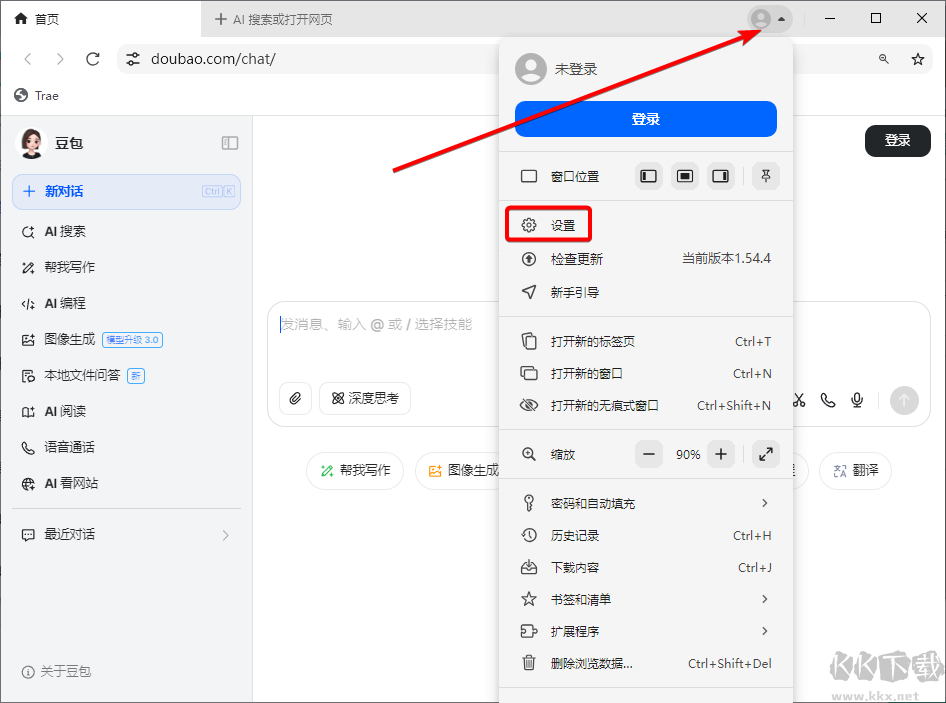946x703 pixels.
Task: Reload the page with the refresh icon
Action: click(93, 59)
